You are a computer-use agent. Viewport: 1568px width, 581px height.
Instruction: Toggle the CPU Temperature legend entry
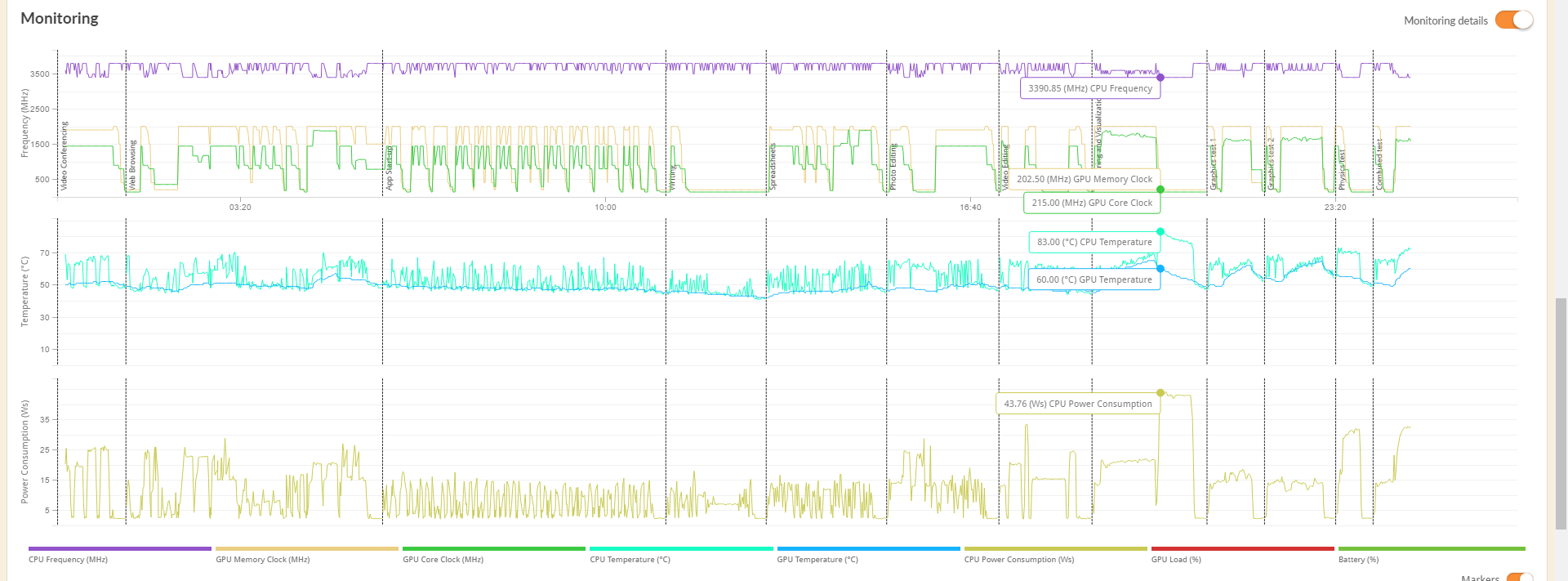(630, 560)
